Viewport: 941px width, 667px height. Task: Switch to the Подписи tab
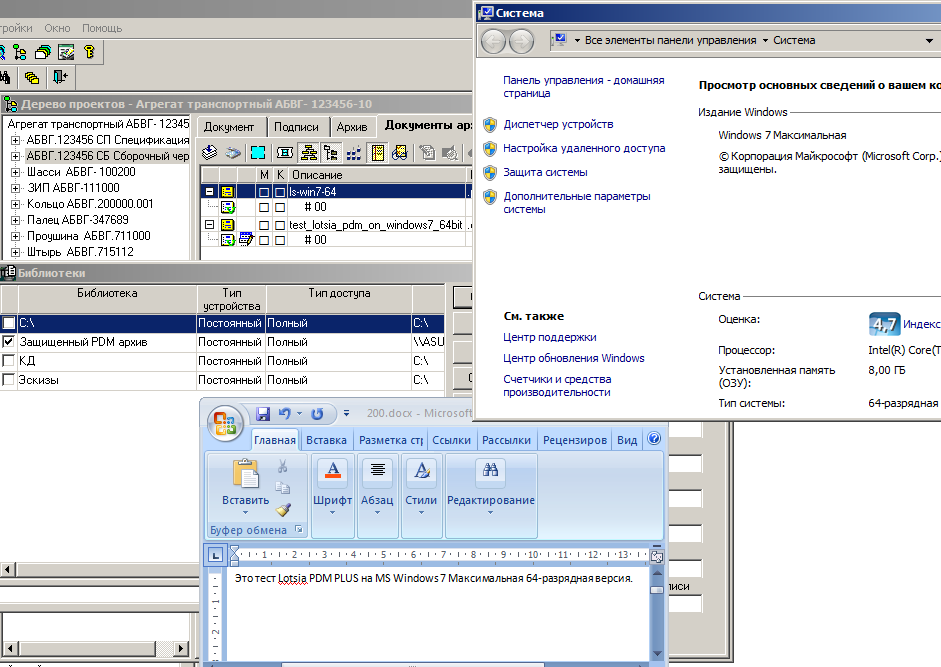(296, 127)
